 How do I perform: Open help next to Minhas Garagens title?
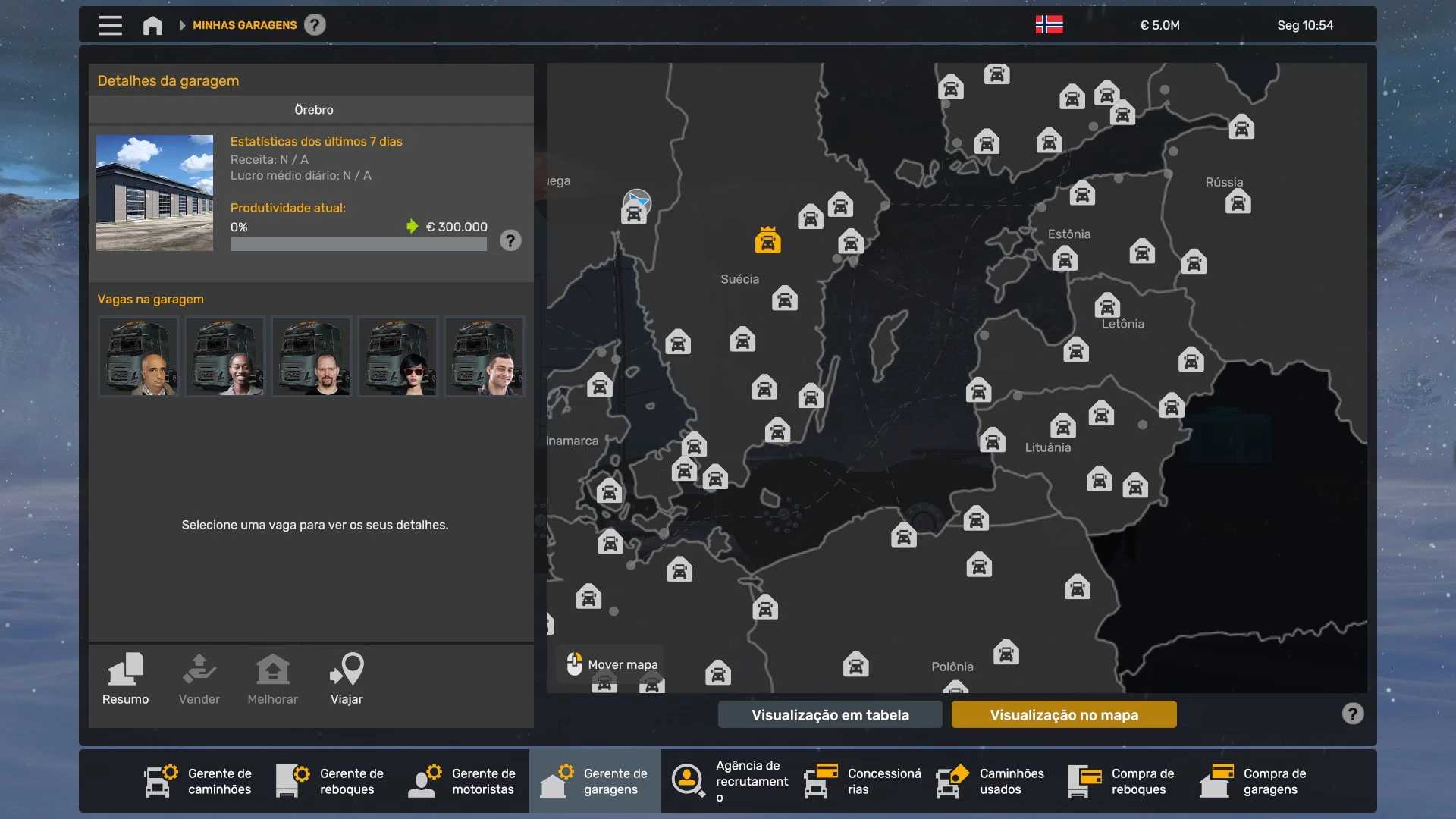[x=315, y=25]
